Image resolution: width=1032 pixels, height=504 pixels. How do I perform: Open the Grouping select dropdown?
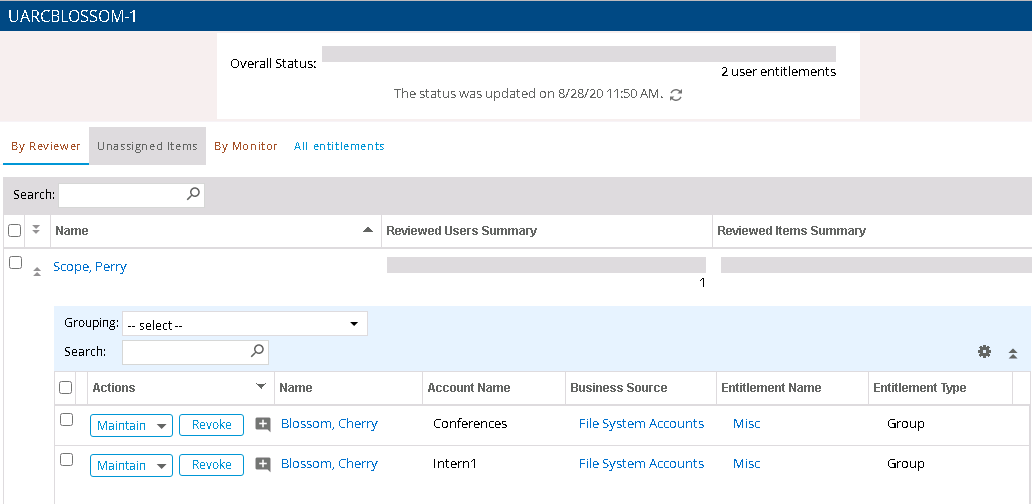pos(244,324)
